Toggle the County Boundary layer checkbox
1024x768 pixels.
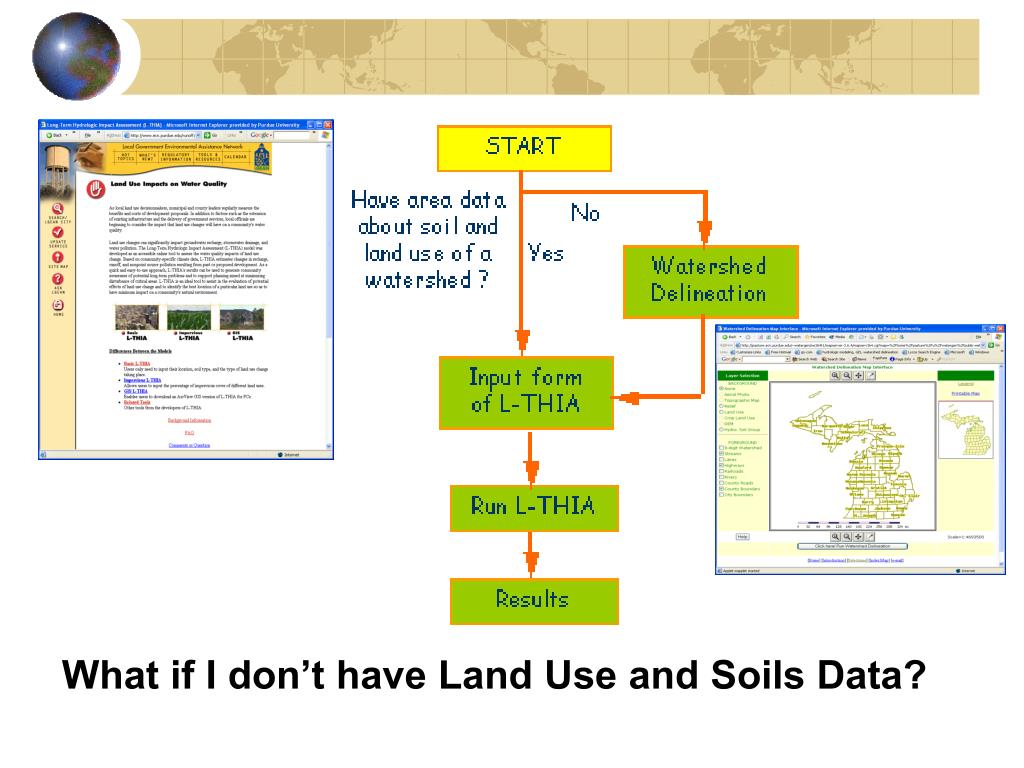(722, 488)
